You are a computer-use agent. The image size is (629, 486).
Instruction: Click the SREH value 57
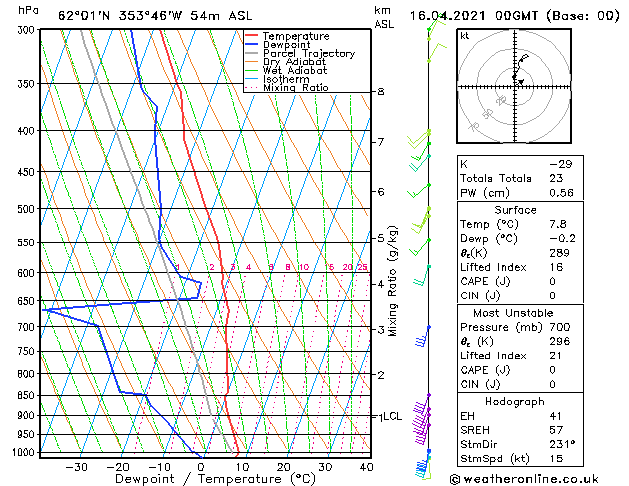[556, 430]
